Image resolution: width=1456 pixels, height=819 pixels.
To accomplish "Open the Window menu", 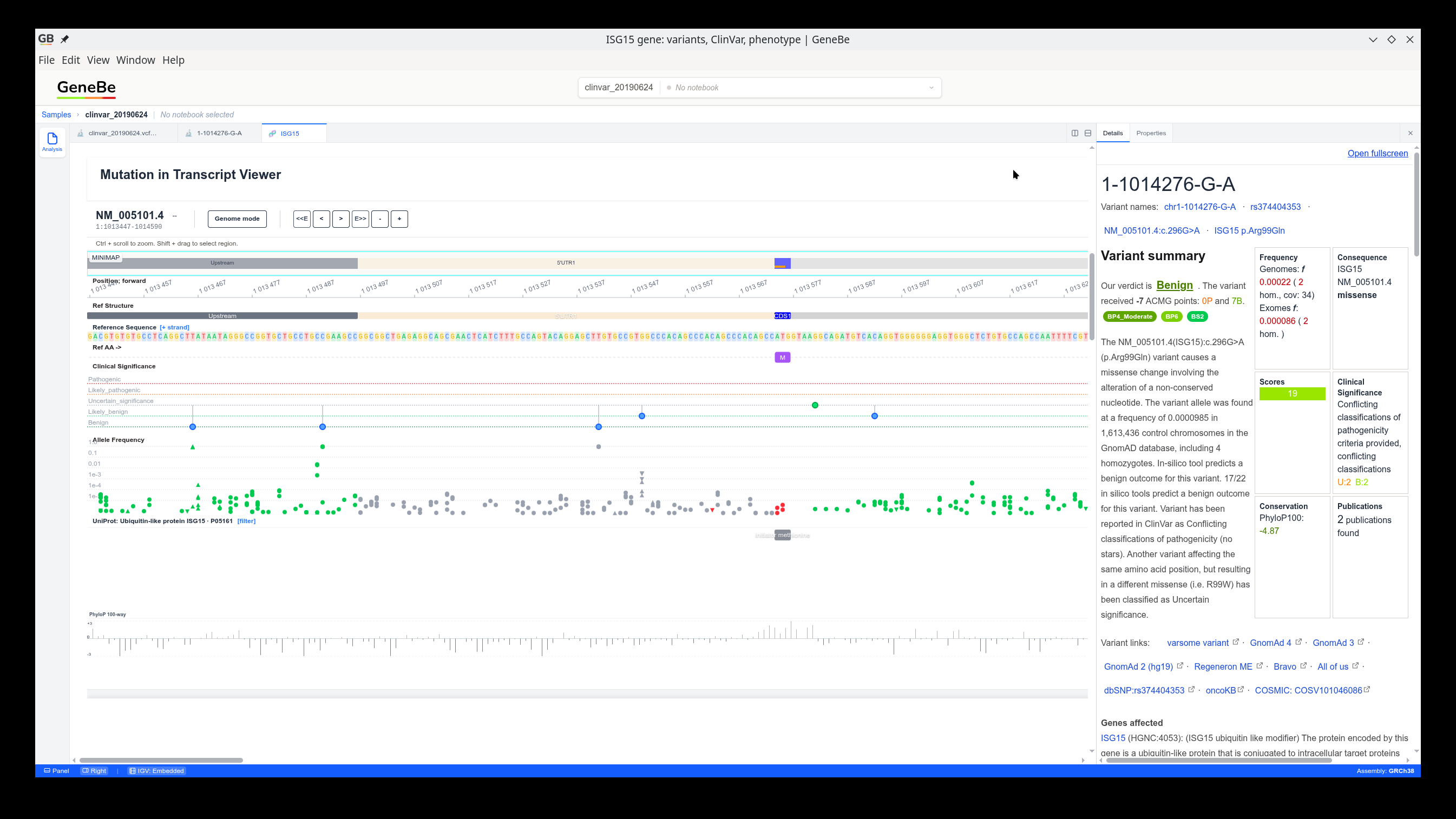I will tap(136, 60).
